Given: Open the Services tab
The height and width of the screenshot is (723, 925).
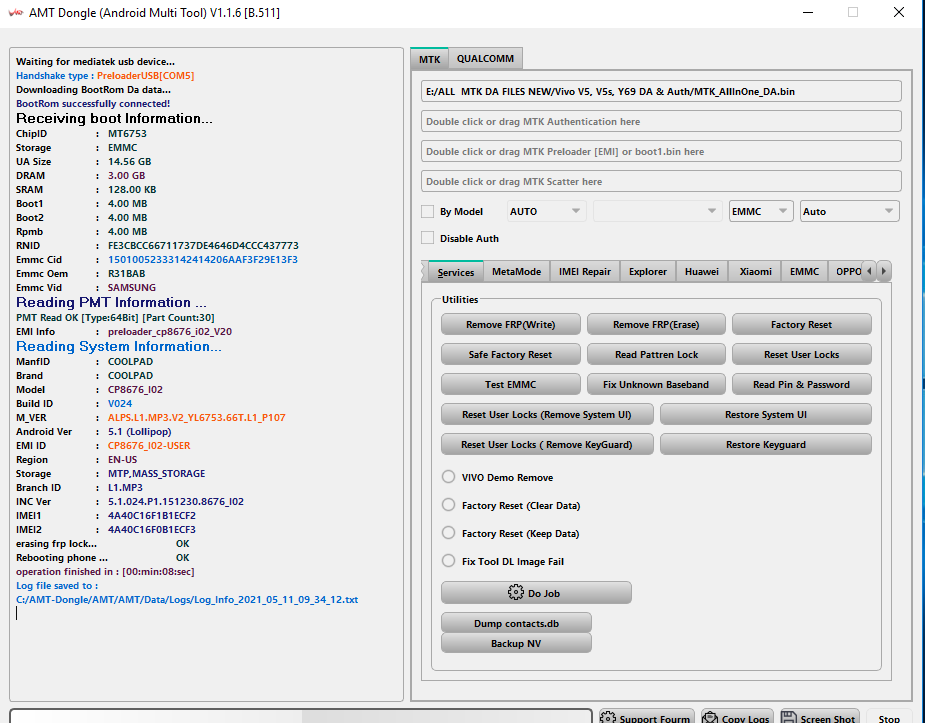Looking at the screenshot, I should pos(455,272).
